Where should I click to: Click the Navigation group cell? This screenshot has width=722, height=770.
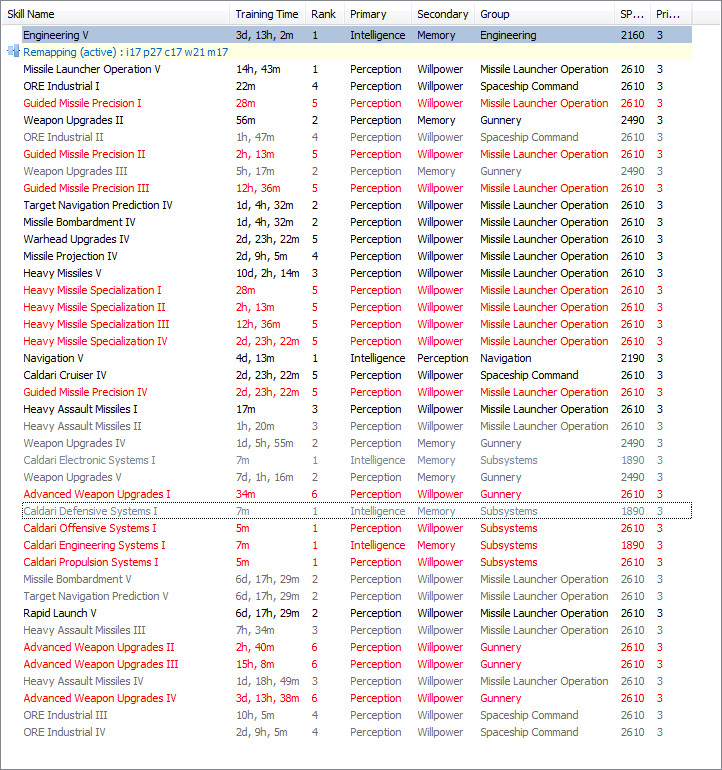click(x=506, y=358)
